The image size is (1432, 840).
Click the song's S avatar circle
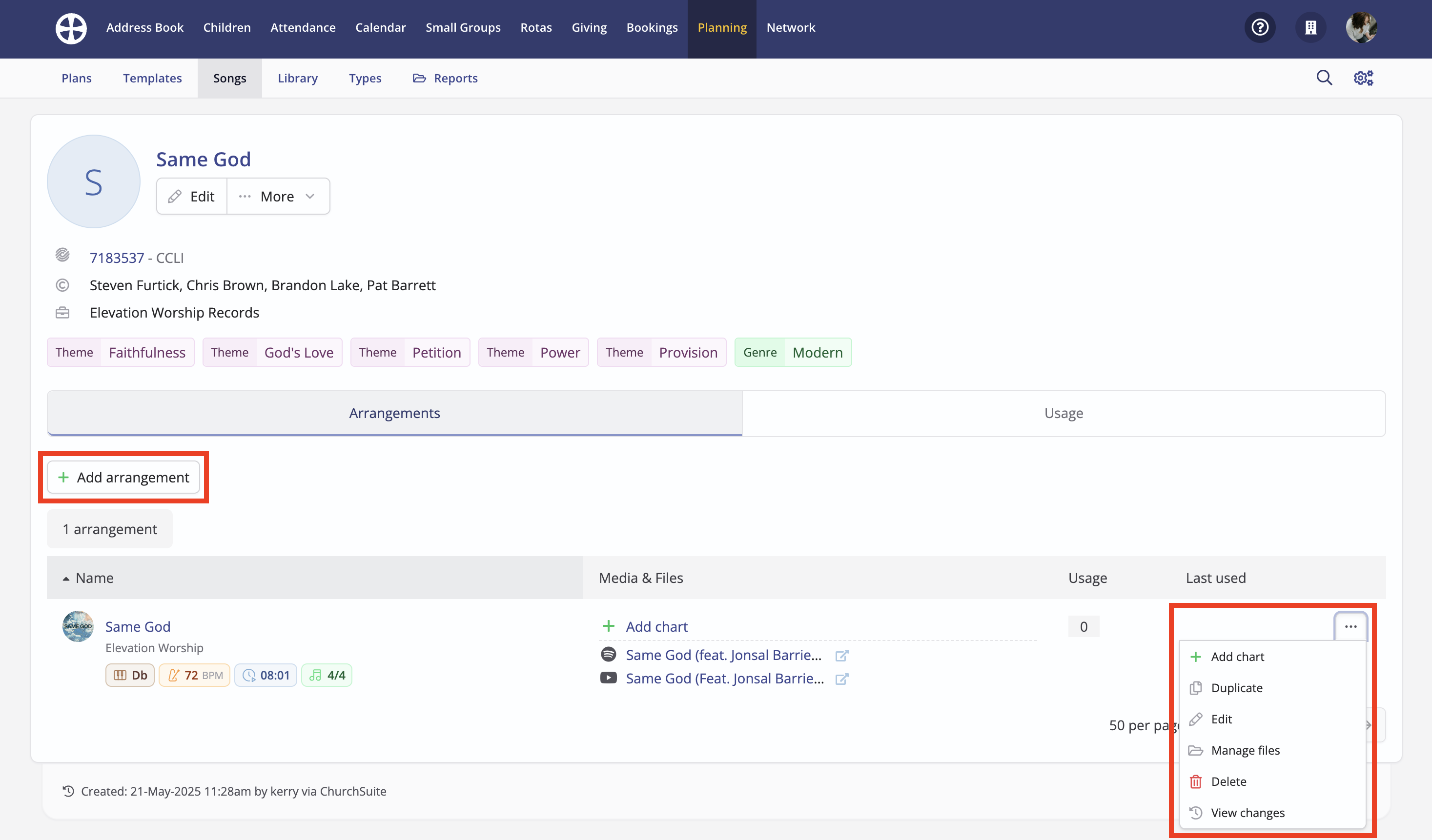[x=93, y=182]
